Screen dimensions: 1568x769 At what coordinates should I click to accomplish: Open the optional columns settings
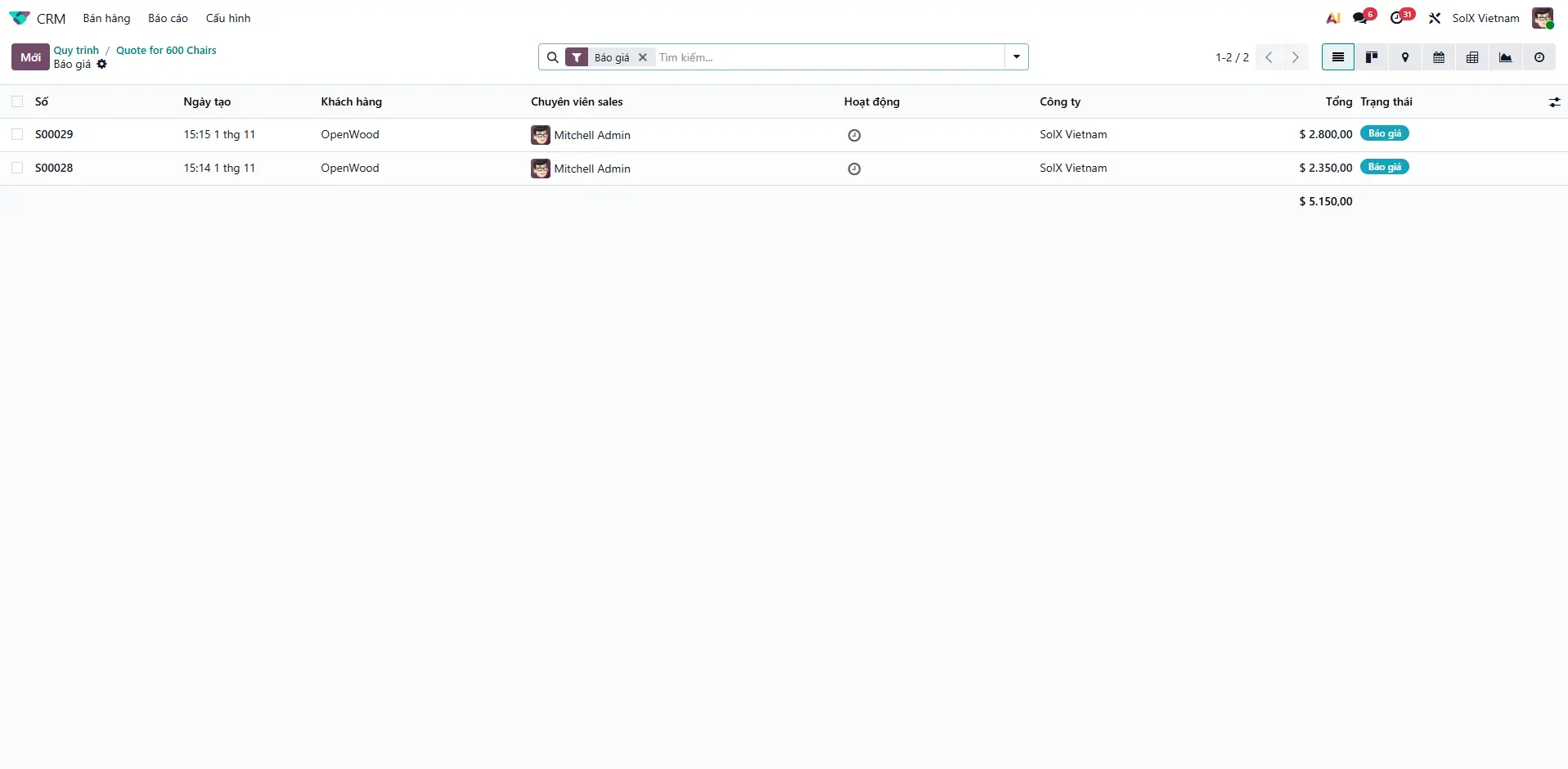[x=1554, y=102]
